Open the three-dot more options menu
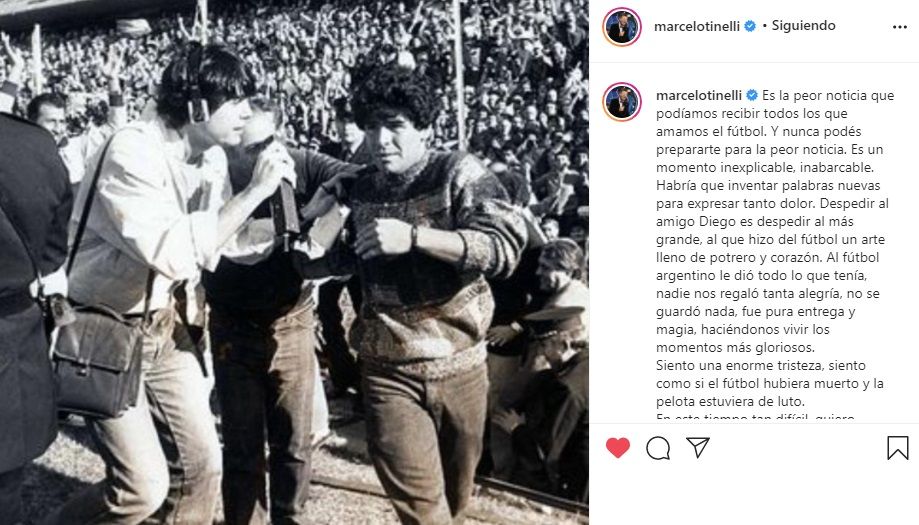Viewport: 919px width, 525px height. [x=900, y=27]
